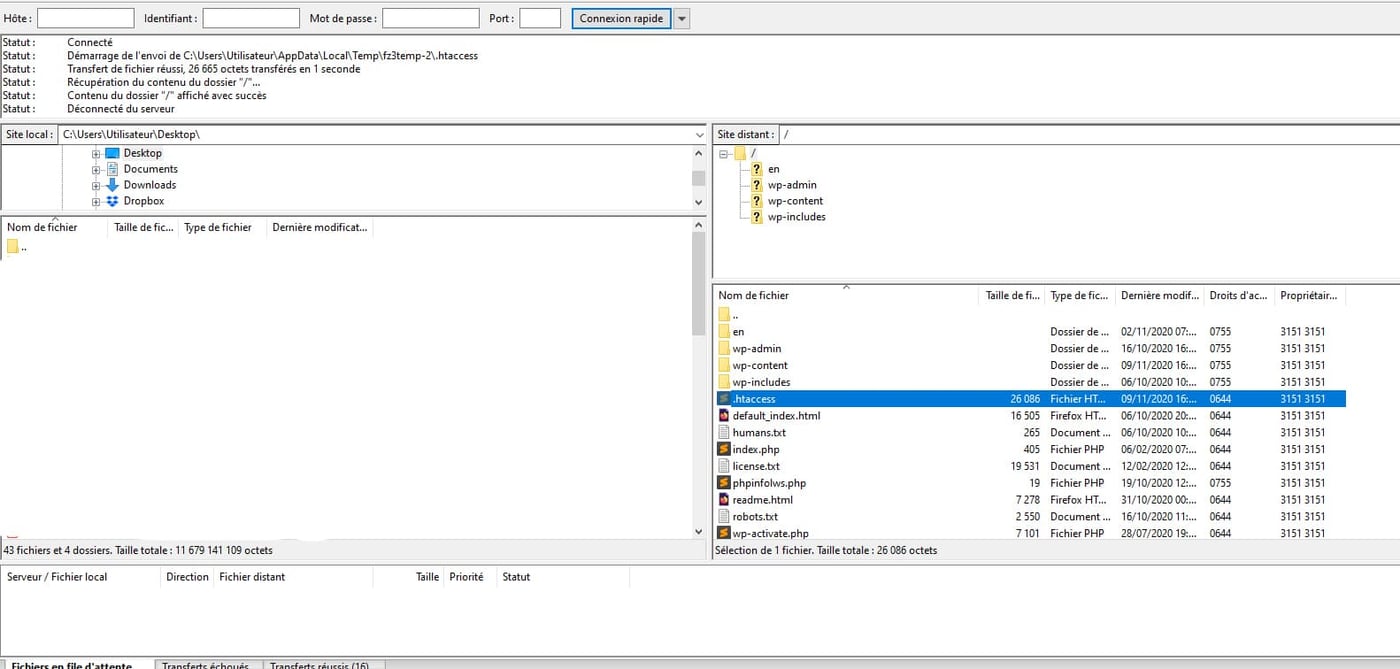Viewport: 1400px width, 669px height.
Task: Click the .htaccess file icon
Action: pos(725,399)
